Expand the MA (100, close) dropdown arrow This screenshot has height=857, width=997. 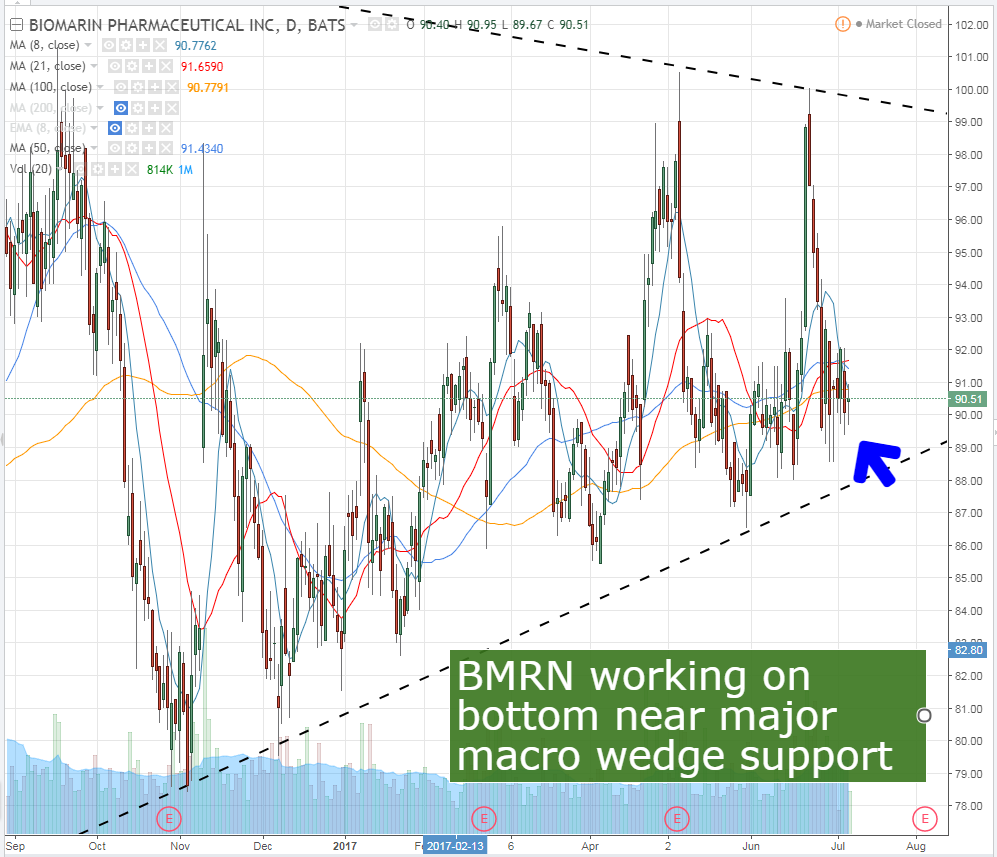tap(100, 87)
